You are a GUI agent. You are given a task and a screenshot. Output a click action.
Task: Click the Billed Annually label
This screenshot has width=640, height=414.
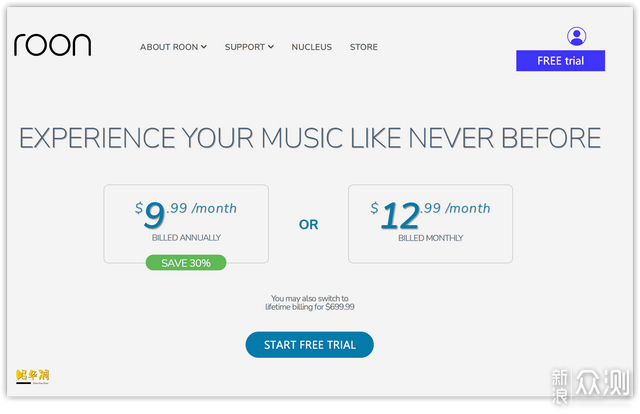pos(186,238)
